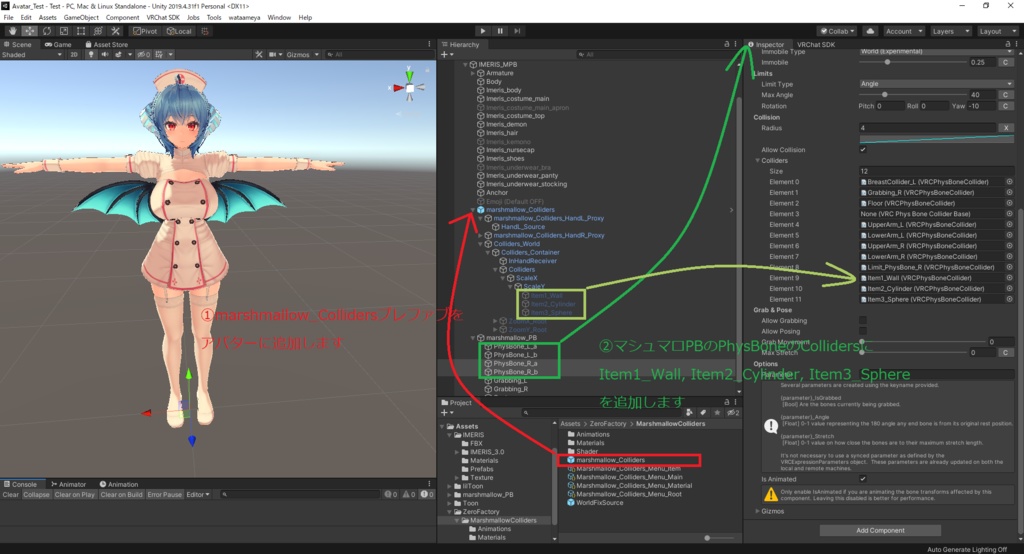Image resolution: width=1024 pixels, height=554 pixels.
Task: Toggle grid snapping icon
Action: [x=205, y=31]
